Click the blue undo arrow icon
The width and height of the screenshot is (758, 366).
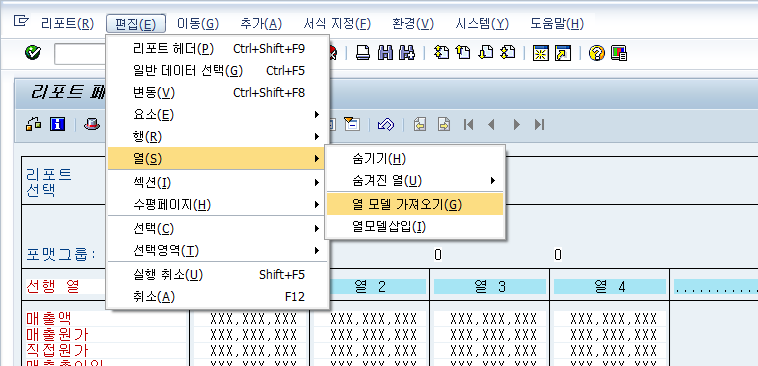[386, 124]
